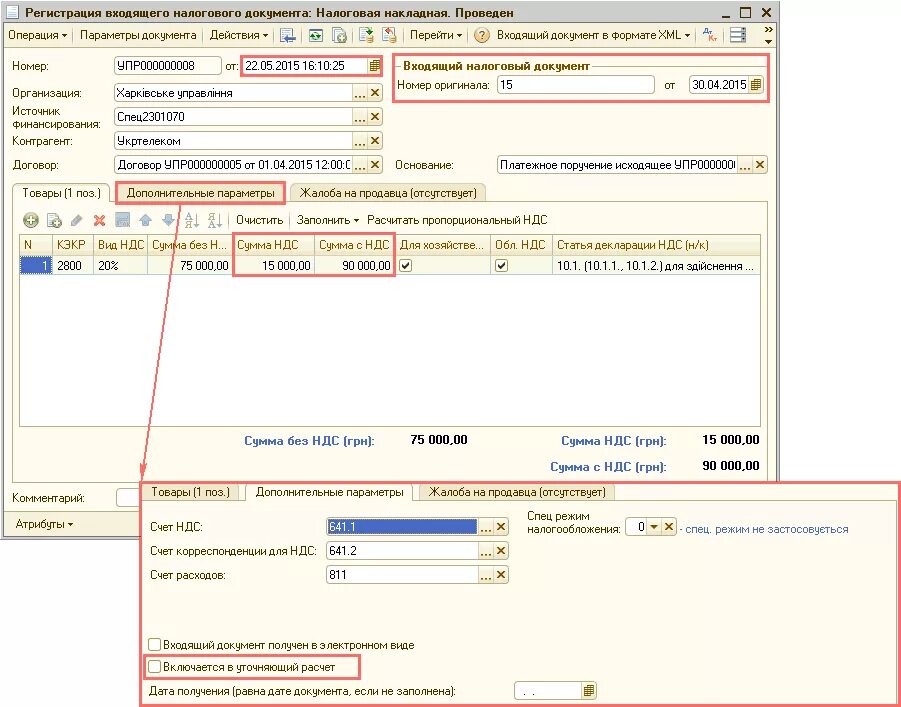This screenshot has width=901, height=707.
Task: Click the Счет корреспонденции field 641.2
Action: tap(402, 551)
